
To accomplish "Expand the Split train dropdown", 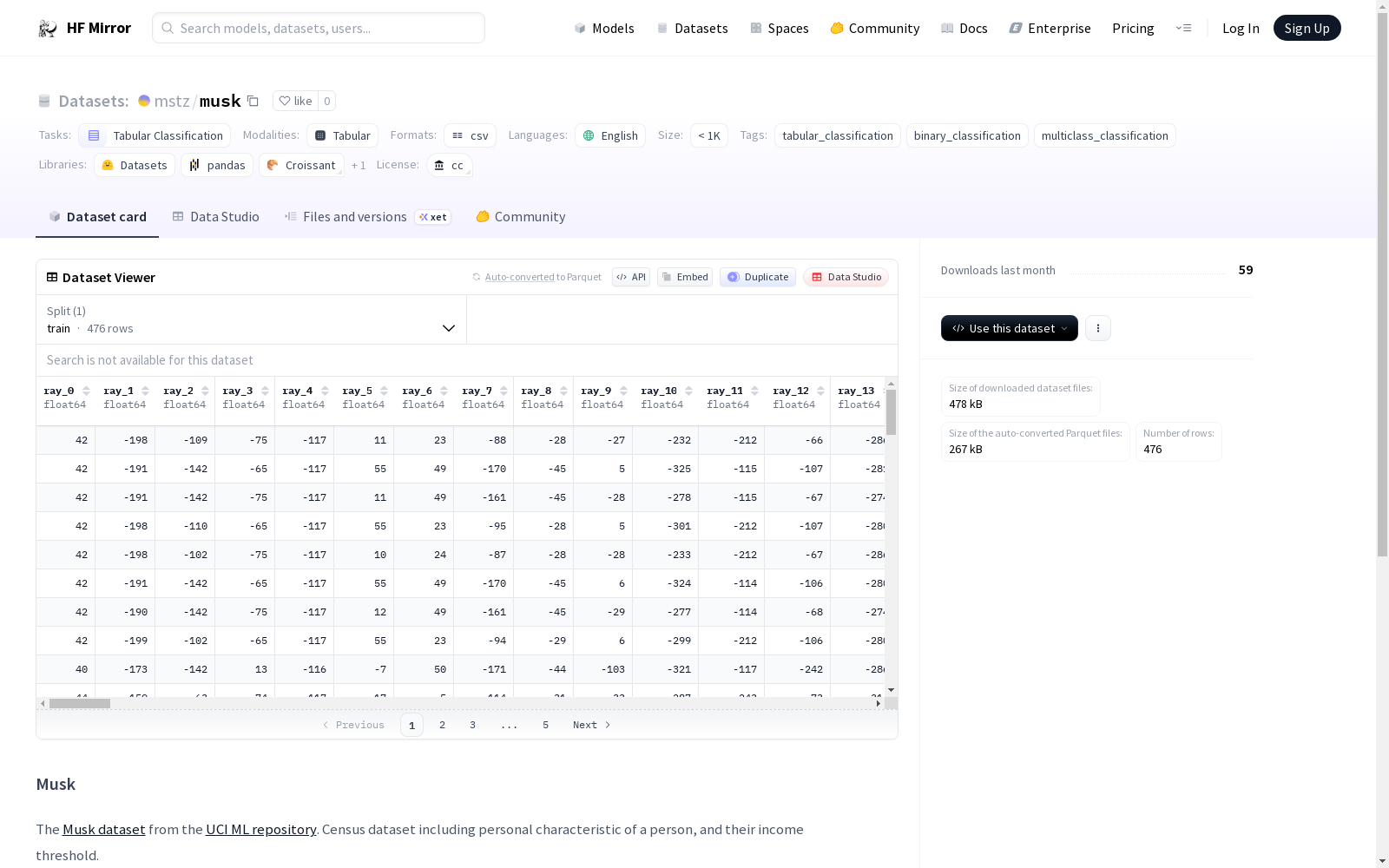I will (x=251, y=319).
